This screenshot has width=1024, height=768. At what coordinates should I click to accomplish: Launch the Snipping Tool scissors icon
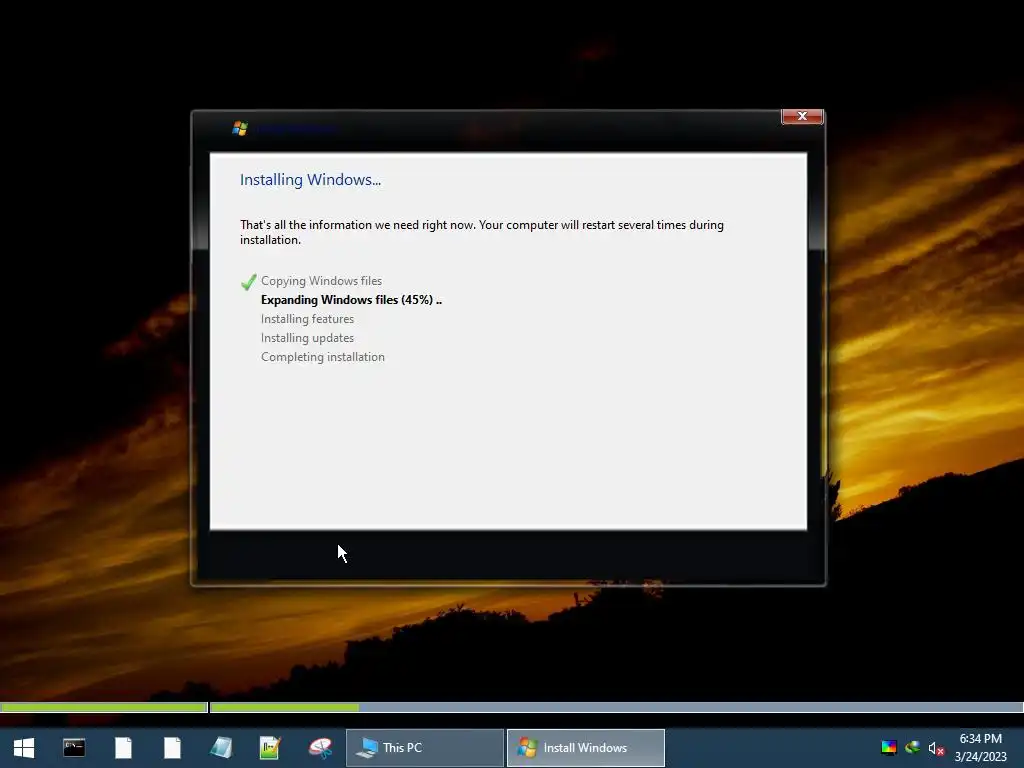coord(320,748)
